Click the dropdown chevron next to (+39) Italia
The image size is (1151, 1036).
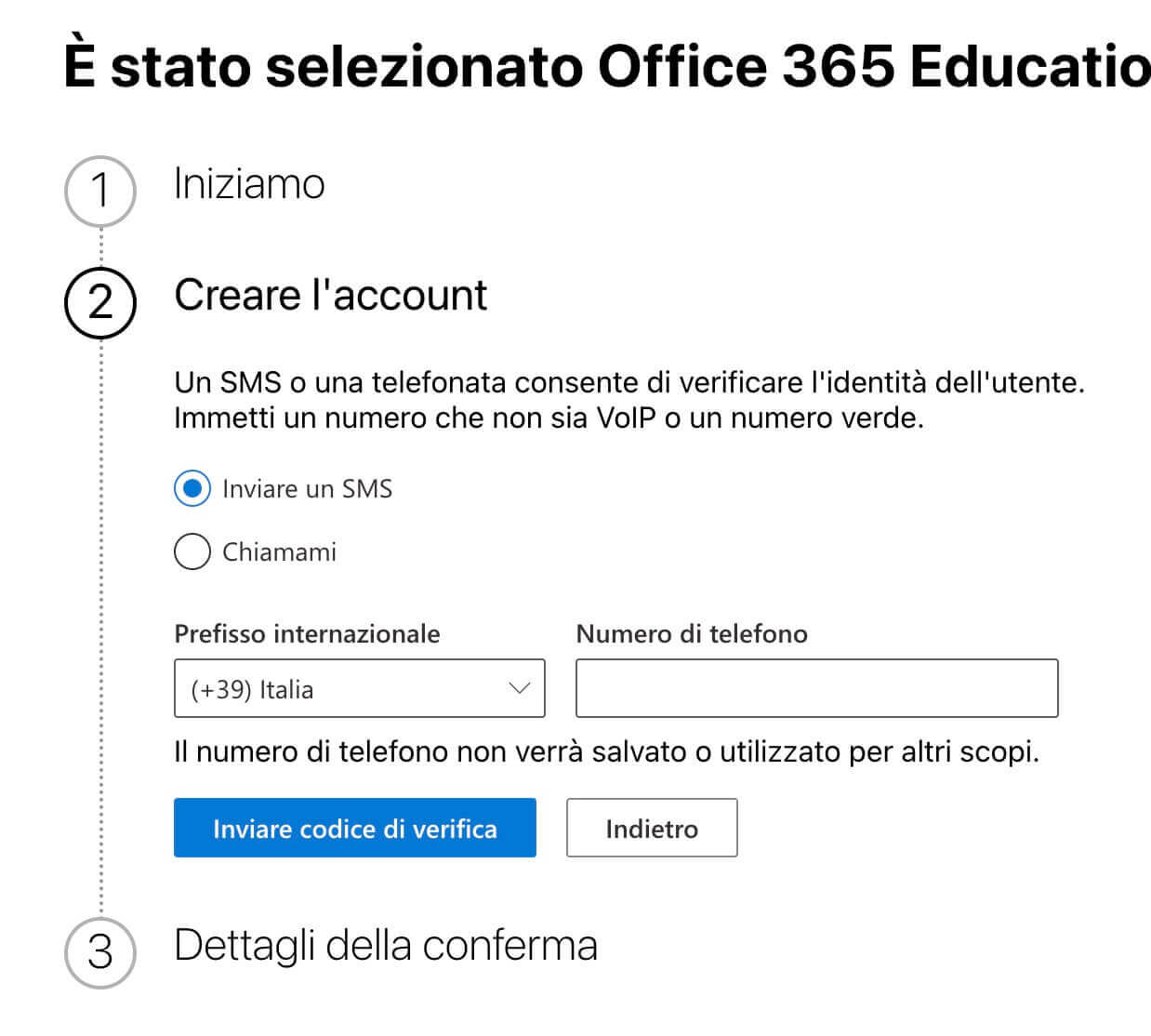click(518, 688)
